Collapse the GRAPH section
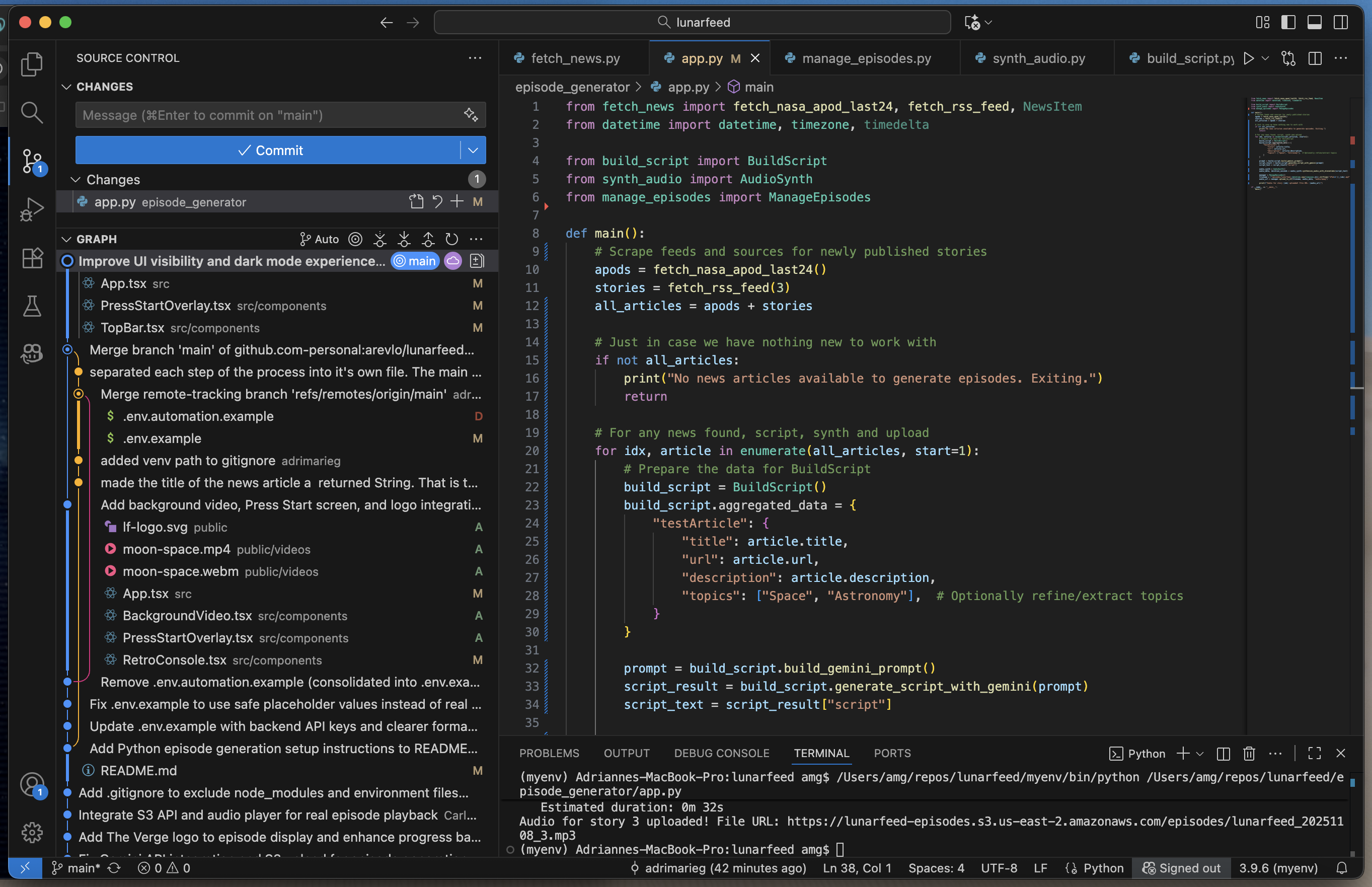Image resolution: width=1372 pixels, height=887 pixels. [67, 239]
